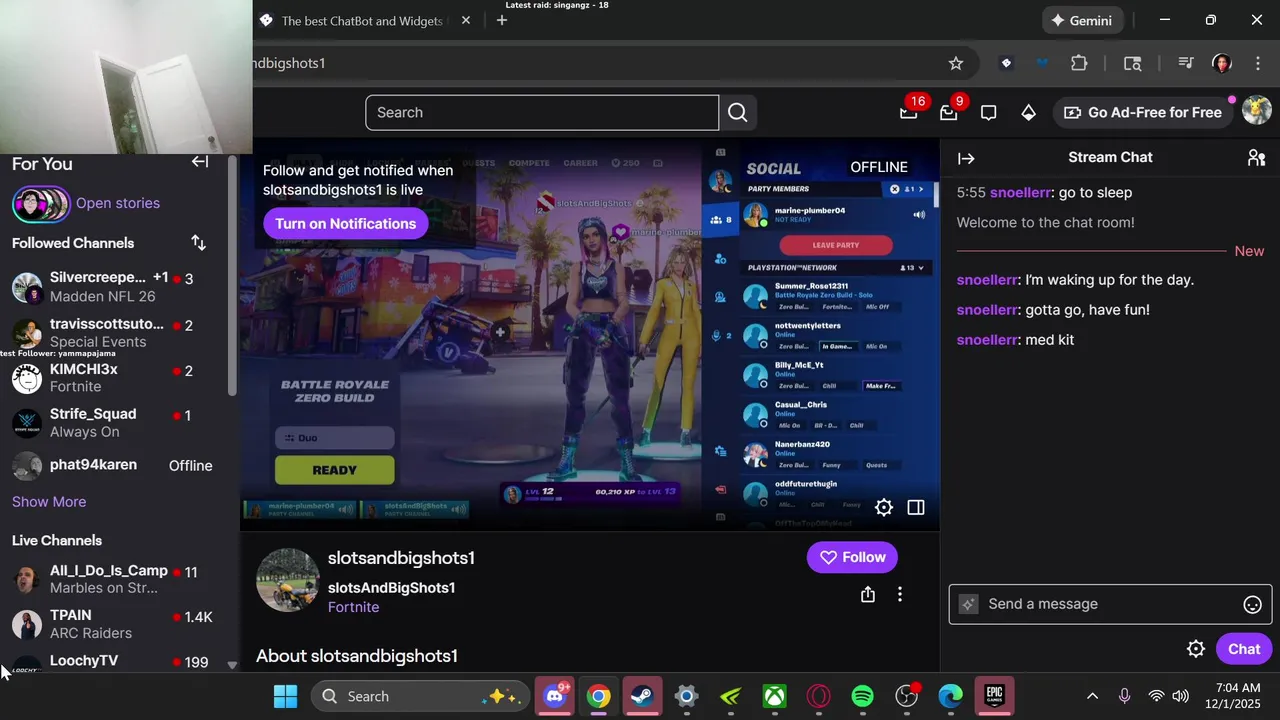Open NVIDIA app from taskbar

coord(730,696)
